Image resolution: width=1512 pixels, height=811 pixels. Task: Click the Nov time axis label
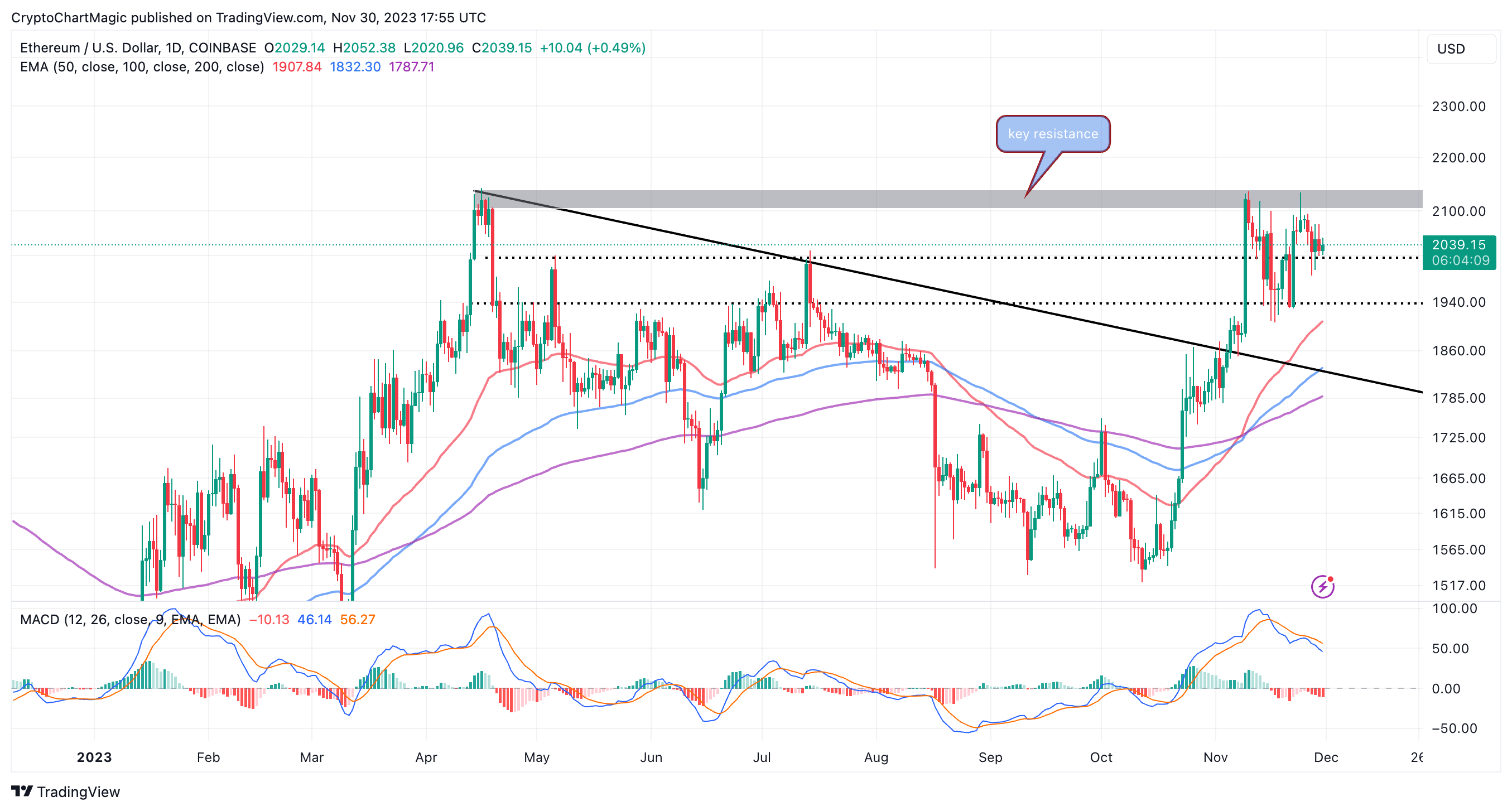point(1216,757)
